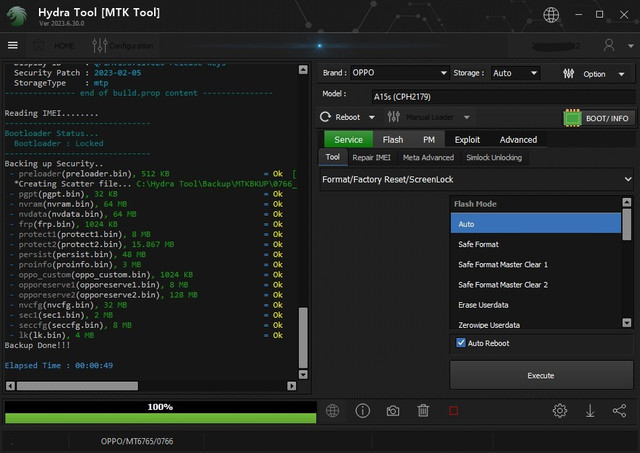Open the hamburger menu
Image resolution: width=640 pixels, height=453 pixels.
pos(13,45)
